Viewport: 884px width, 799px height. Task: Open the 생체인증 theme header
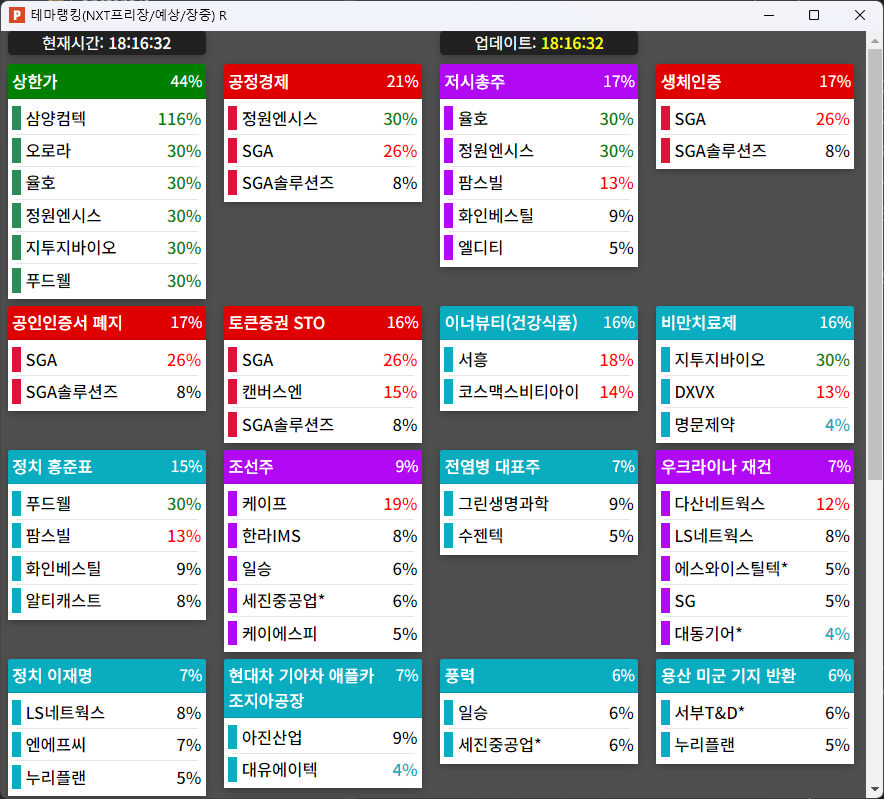click(x=755, y=82)
